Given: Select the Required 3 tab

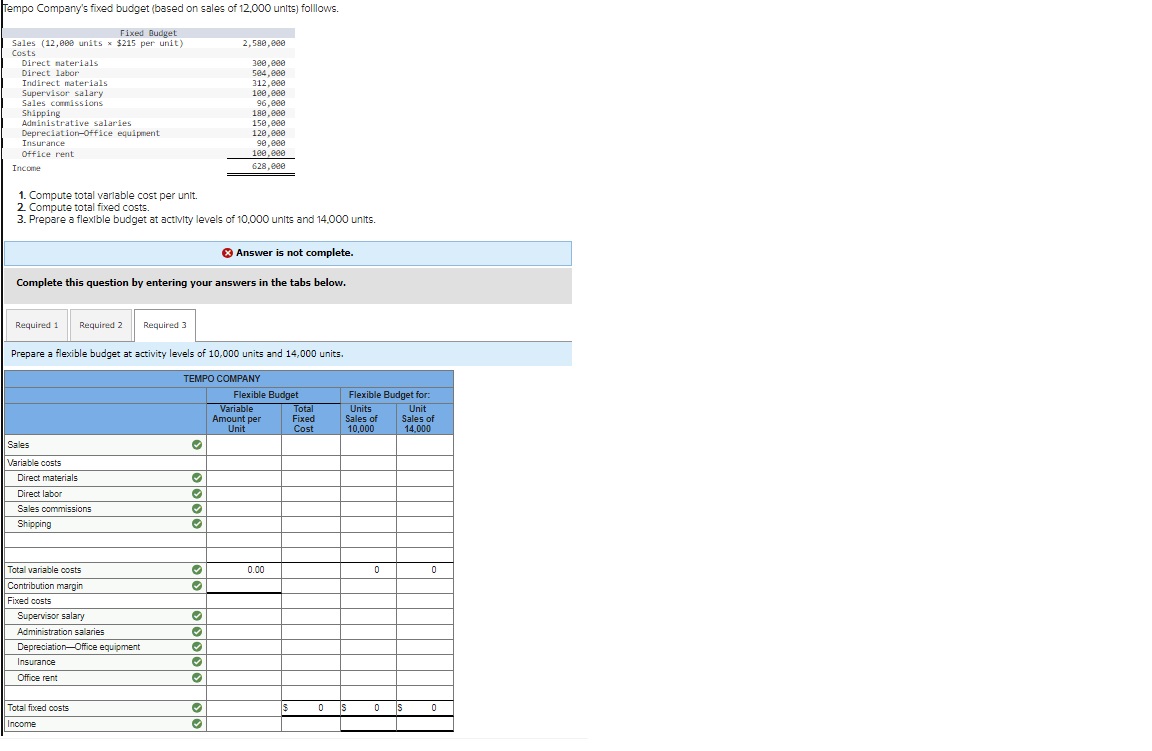Looking at the screenshot, I should point(164,325).
